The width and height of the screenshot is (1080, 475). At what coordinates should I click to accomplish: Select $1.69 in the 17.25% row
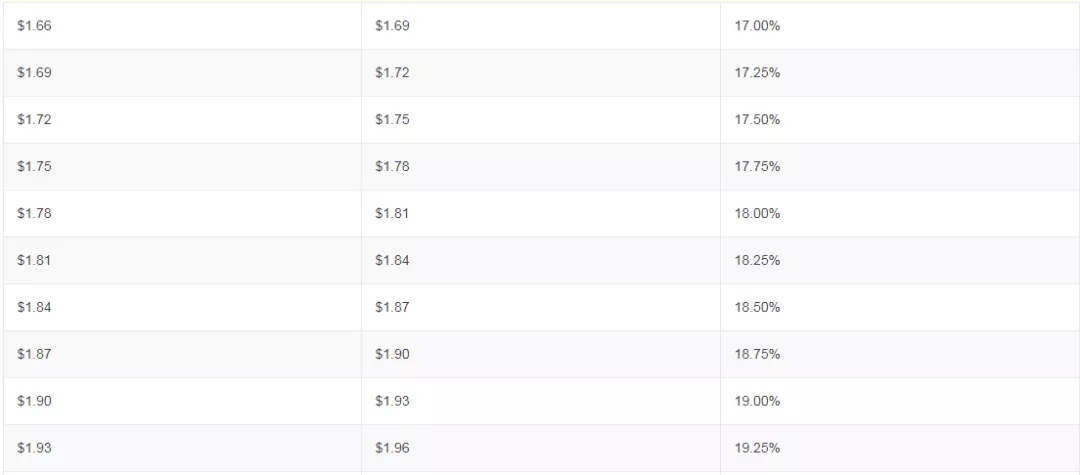coord(34,73)
